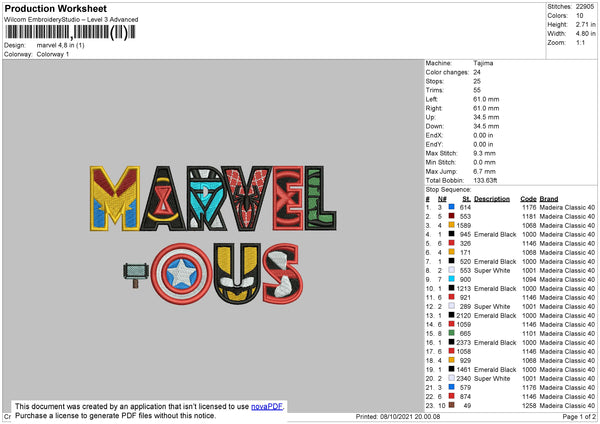Click the 'Colorway 1' value
The height and width of the screenshot is (424, 600).
point(53,54)
